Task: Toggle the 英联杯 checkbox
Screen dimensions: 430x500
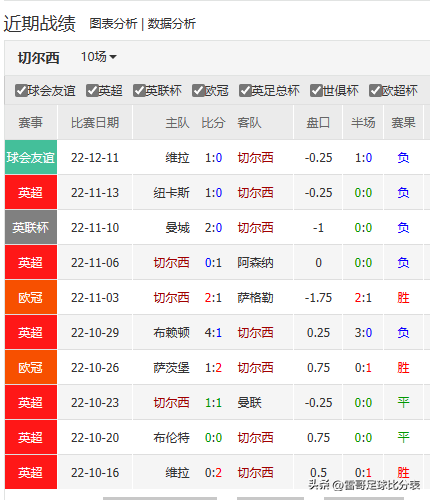Action: 139,90
